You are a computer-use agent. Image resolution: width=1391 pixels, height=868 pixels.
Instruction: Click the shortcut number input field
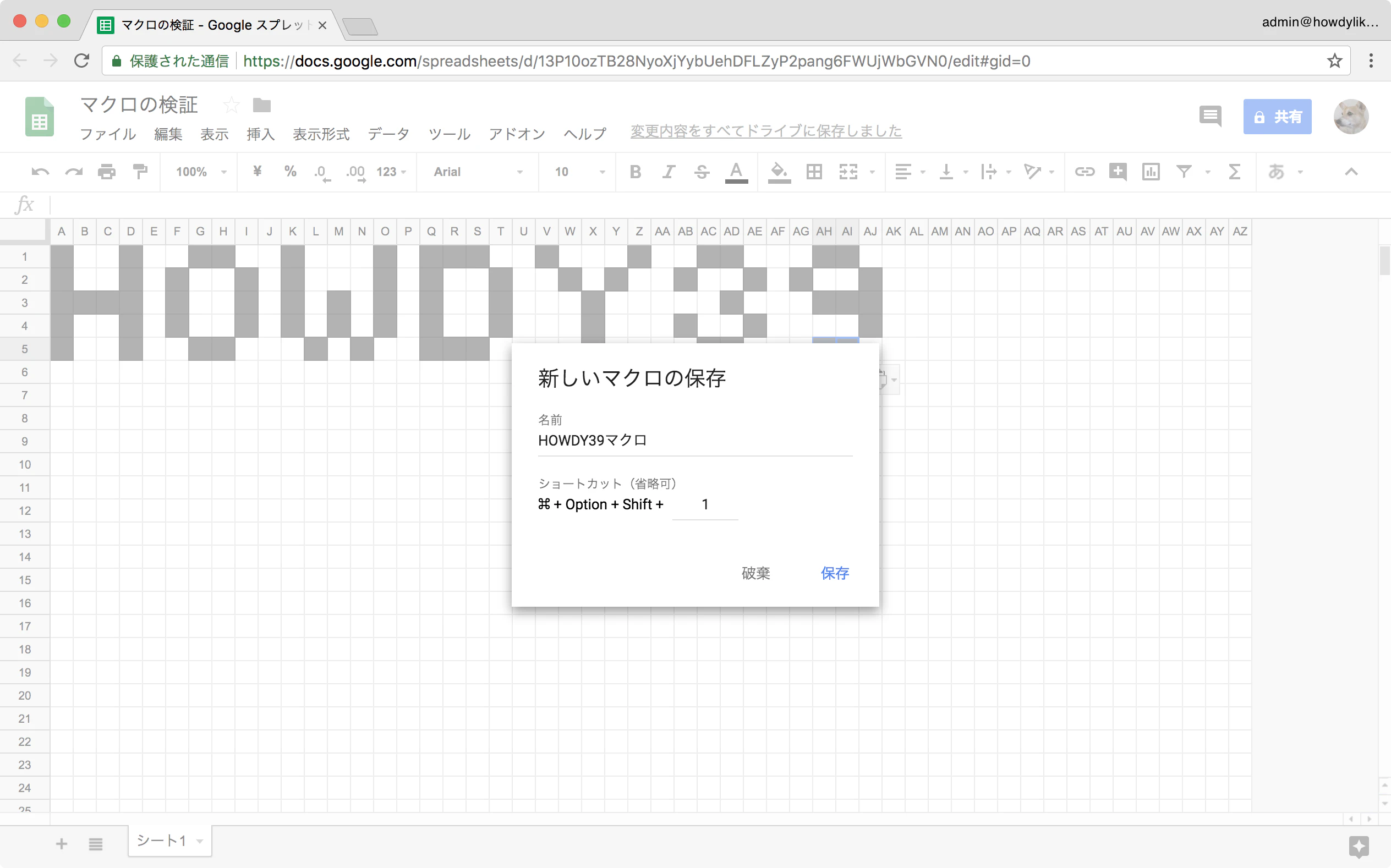705,504
